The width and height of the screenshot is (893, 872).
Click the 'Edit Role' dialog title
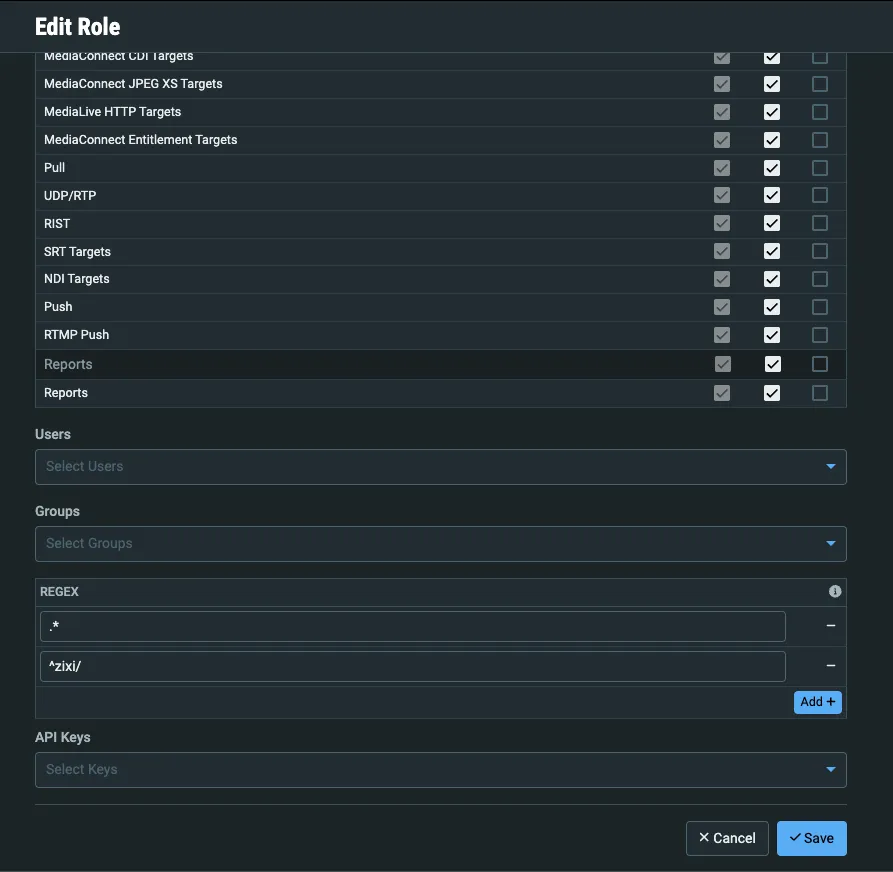click(x=77, y=27)
